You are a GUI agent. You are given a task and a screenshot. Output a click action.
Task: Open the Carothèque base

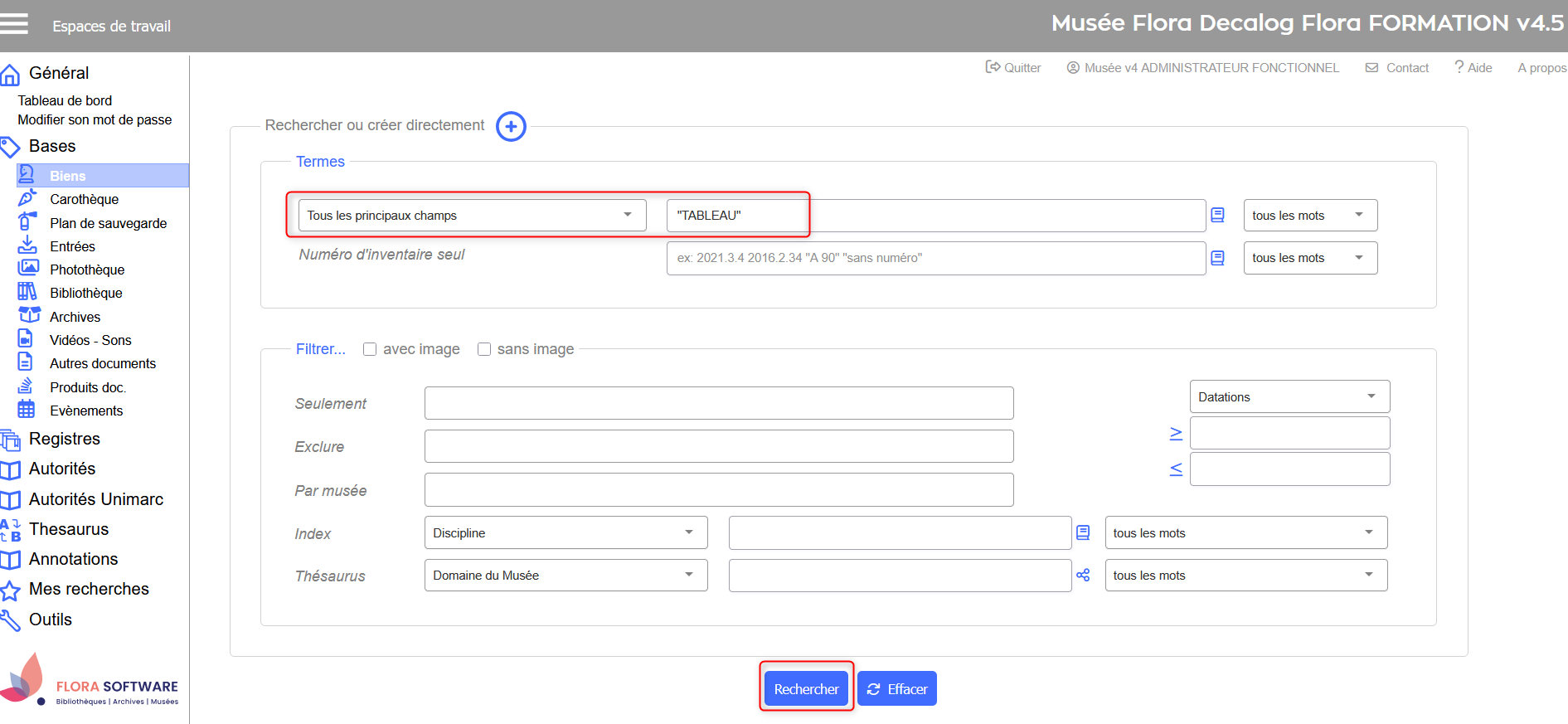pyautogui.click(x=84, y=199)
